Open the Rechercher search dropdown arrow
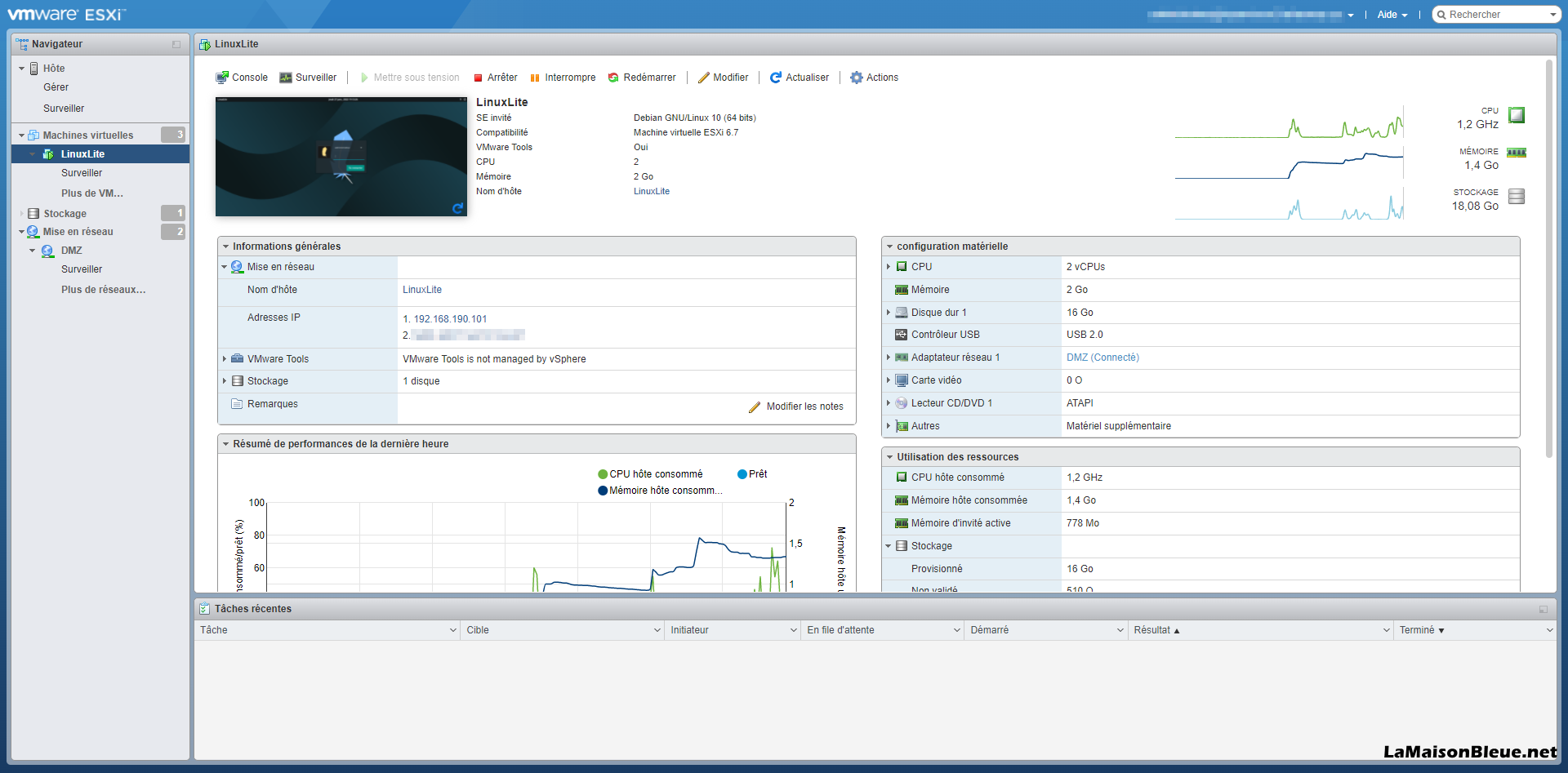The image size is (1568, 773). pyautogui.click(x=1552, y=15)
